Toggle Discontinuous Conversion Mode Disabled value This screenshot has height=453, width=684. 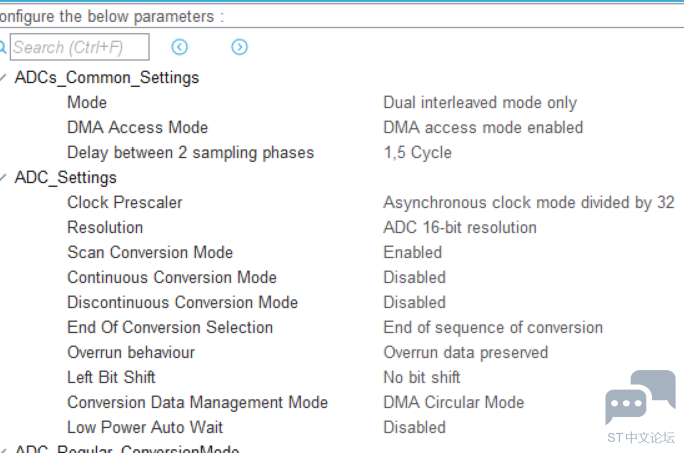(x=414, y=302)
